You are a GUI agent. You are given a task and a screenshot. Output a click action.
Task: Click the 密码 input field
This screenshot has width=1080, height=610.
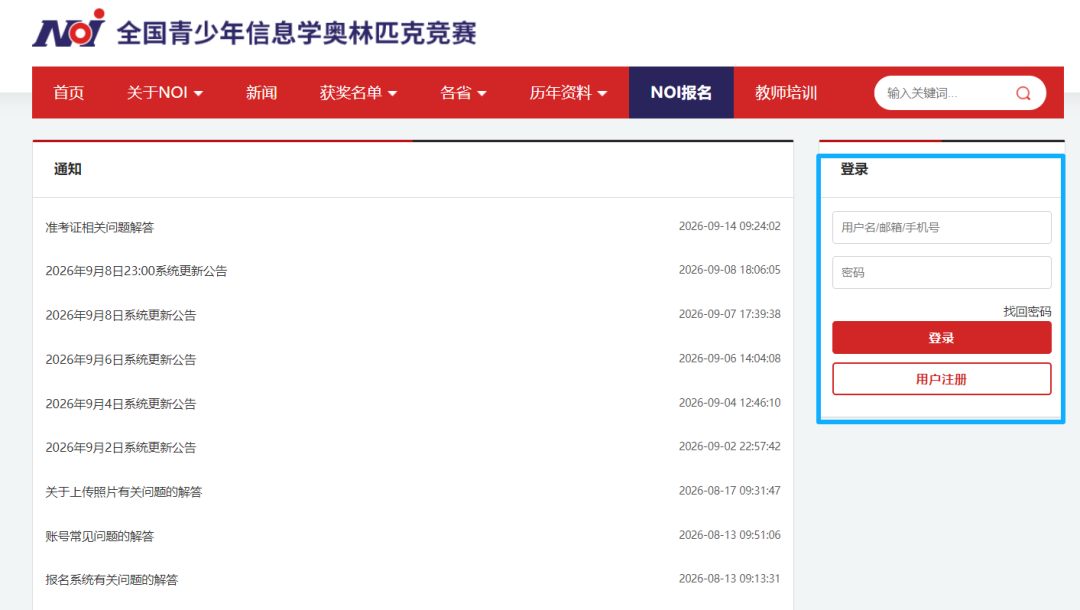(942, 273)
